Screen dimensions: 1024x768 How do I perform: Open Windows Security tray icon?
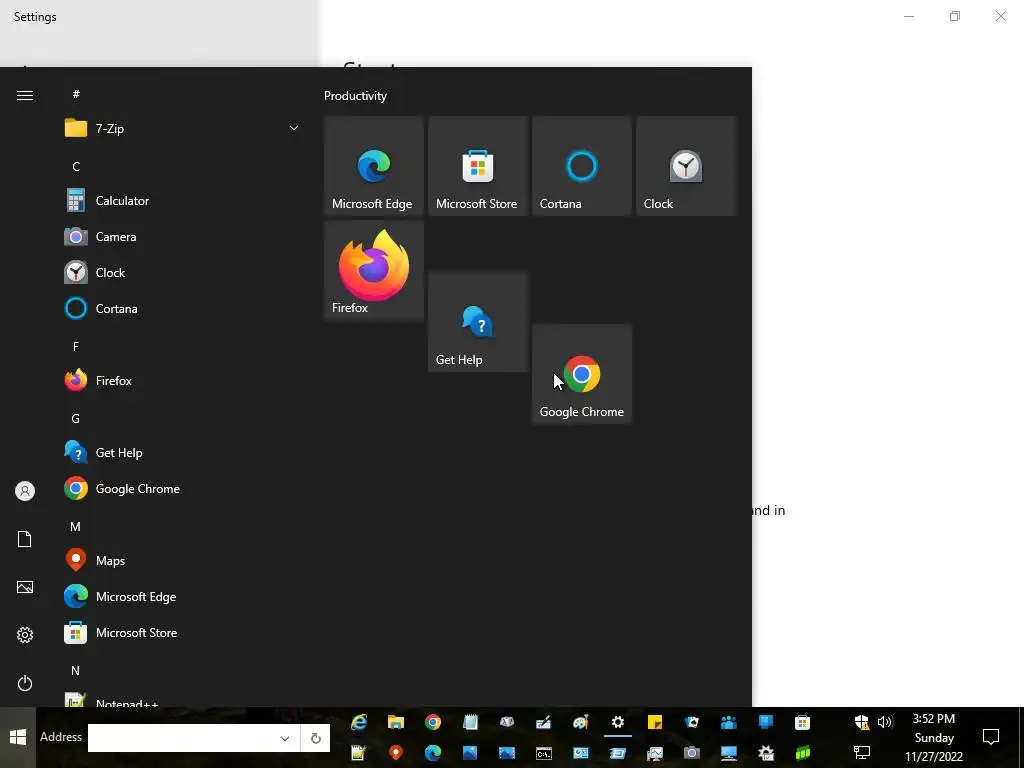point(861,722)
